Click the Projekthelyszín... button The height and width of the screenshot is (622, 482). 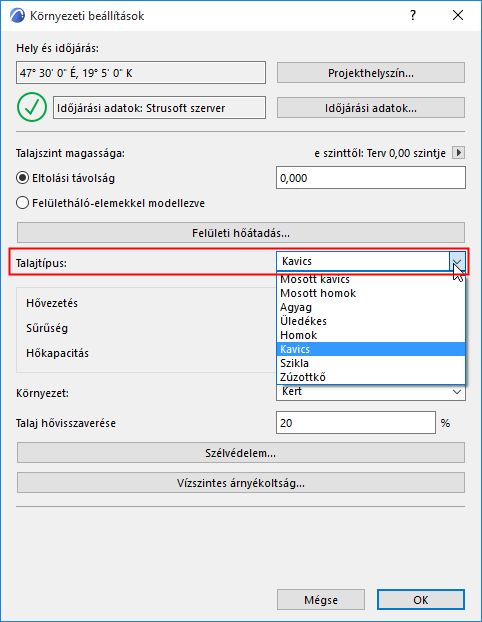[371, 73]
